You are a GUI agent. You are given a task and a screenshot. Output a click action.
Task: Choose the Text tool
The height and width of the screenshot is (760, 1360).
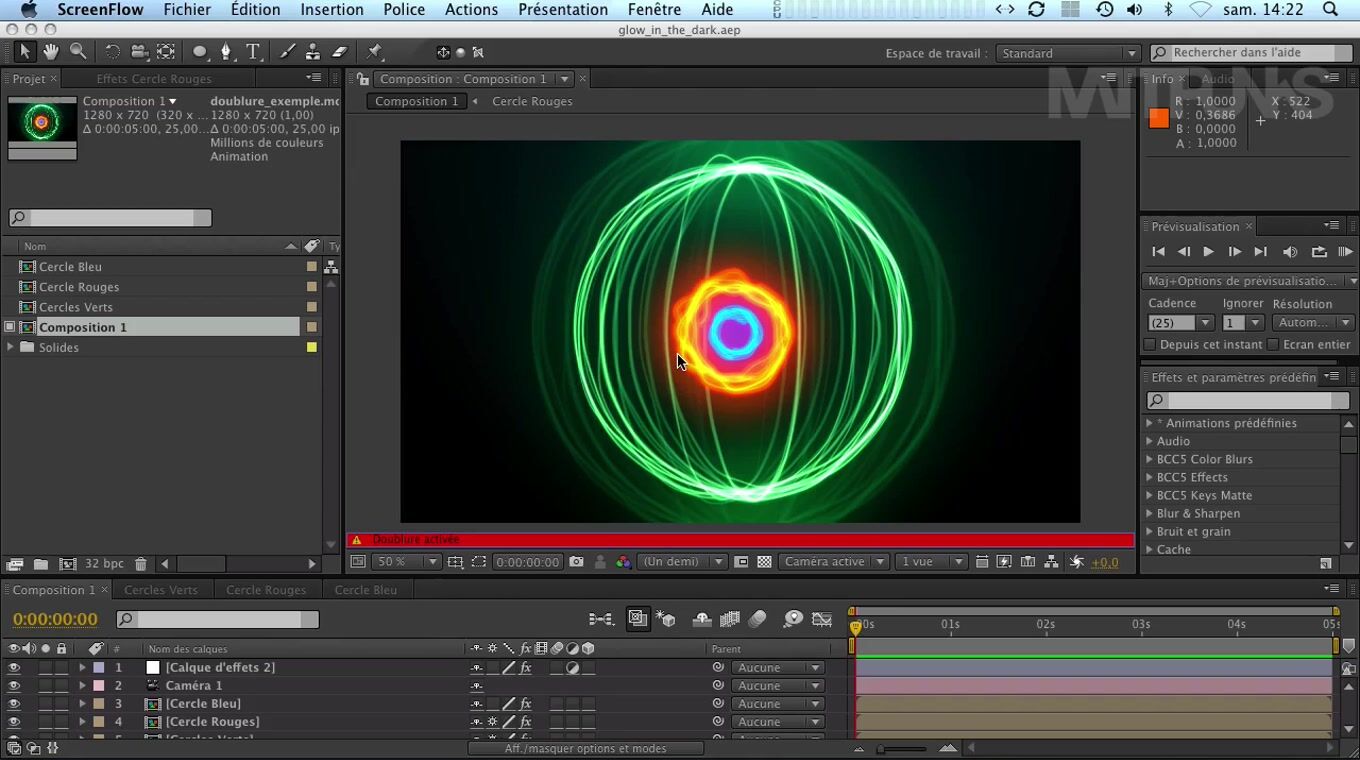pos(253,52)
